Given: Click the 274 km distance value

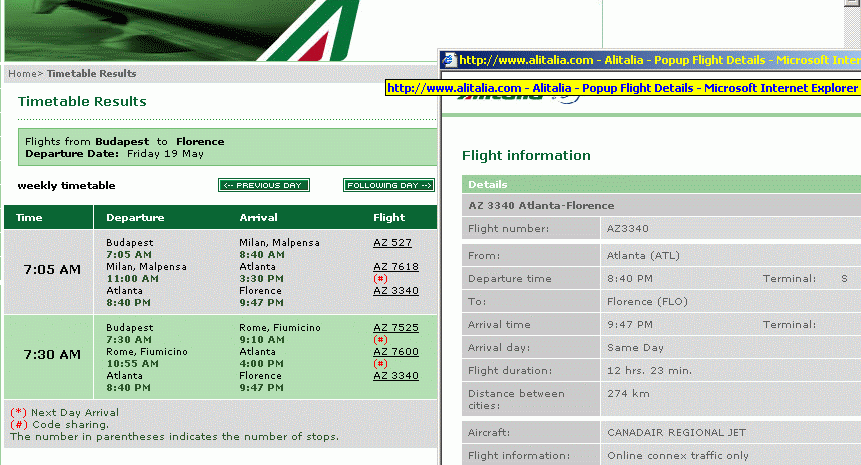Looking at the screenshot, I should point(628,394).
